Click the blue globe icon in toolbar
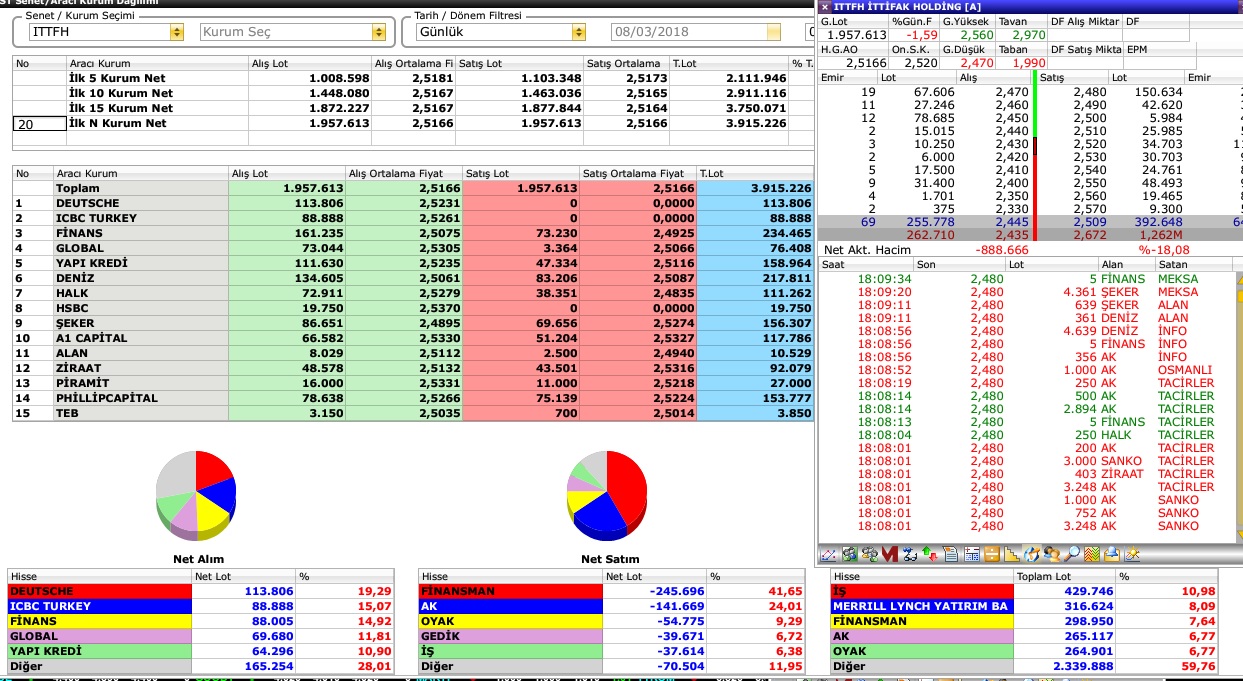 point(1032,553)
